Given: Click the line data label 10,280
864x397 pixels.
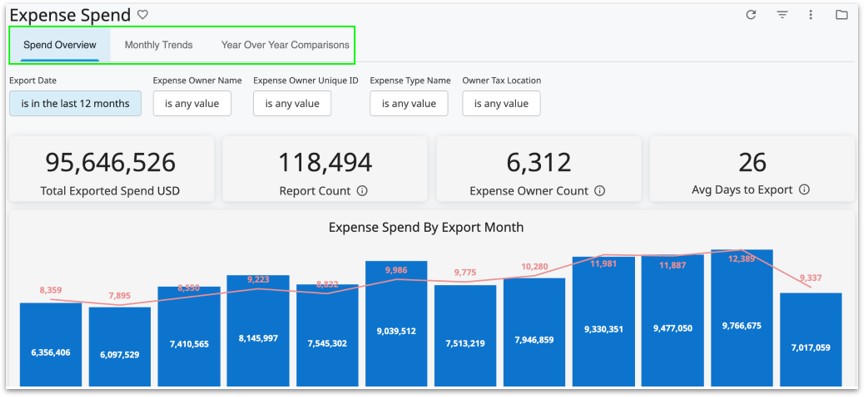Looking at the screenshot, I should pos(534,267).
